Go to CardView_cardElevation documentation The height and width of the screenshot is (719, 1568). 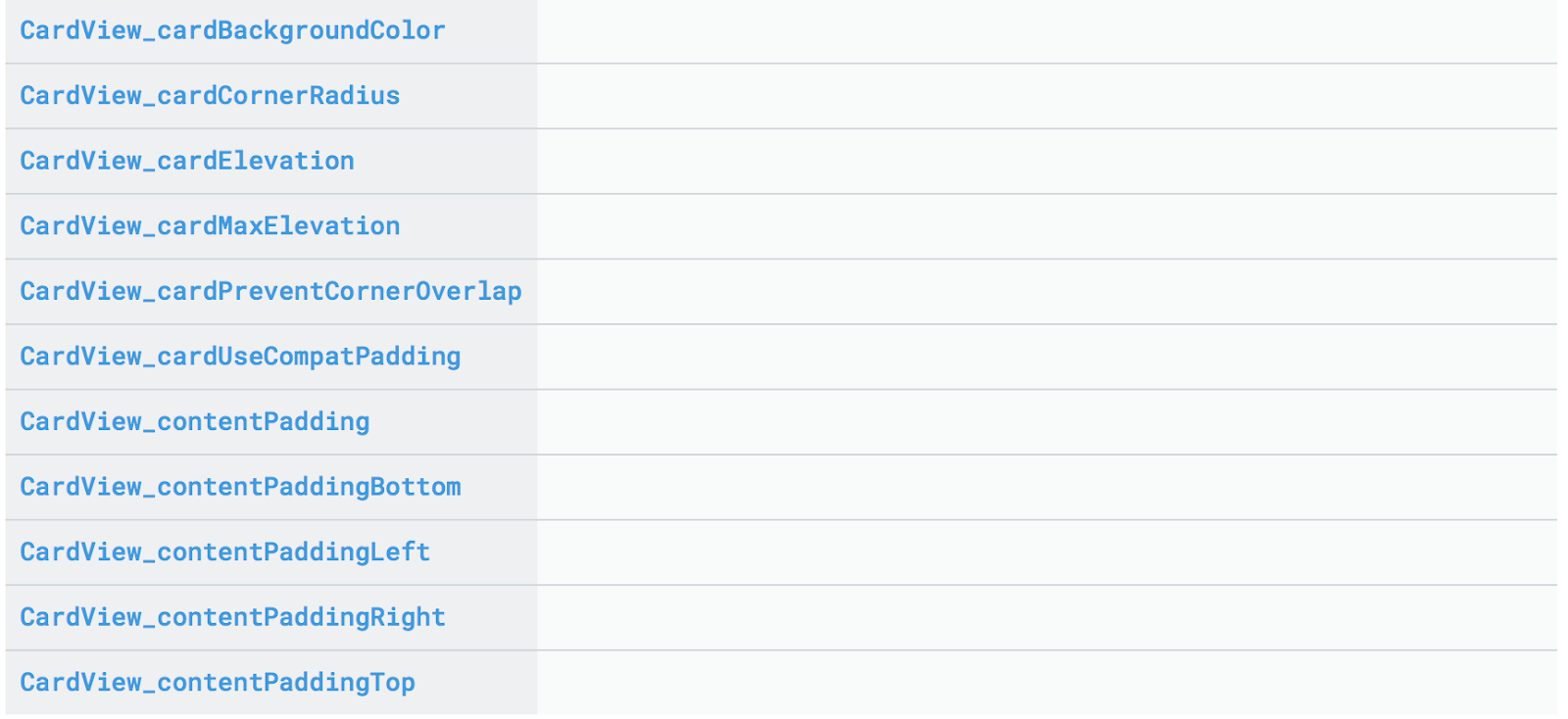(x=187, y=161)
